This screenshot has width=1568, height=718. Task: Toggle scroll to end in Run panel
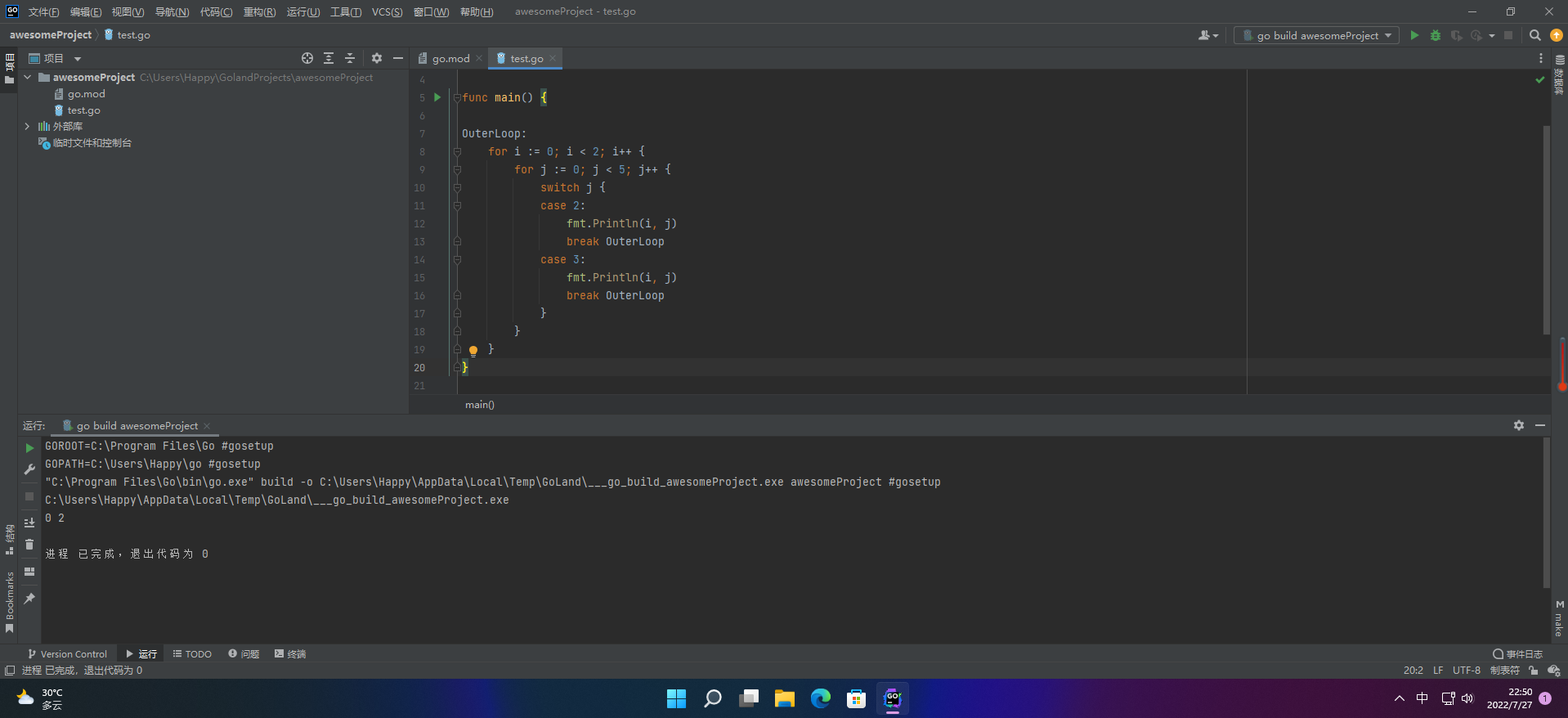pyautogui.click(x=29, y=523)
